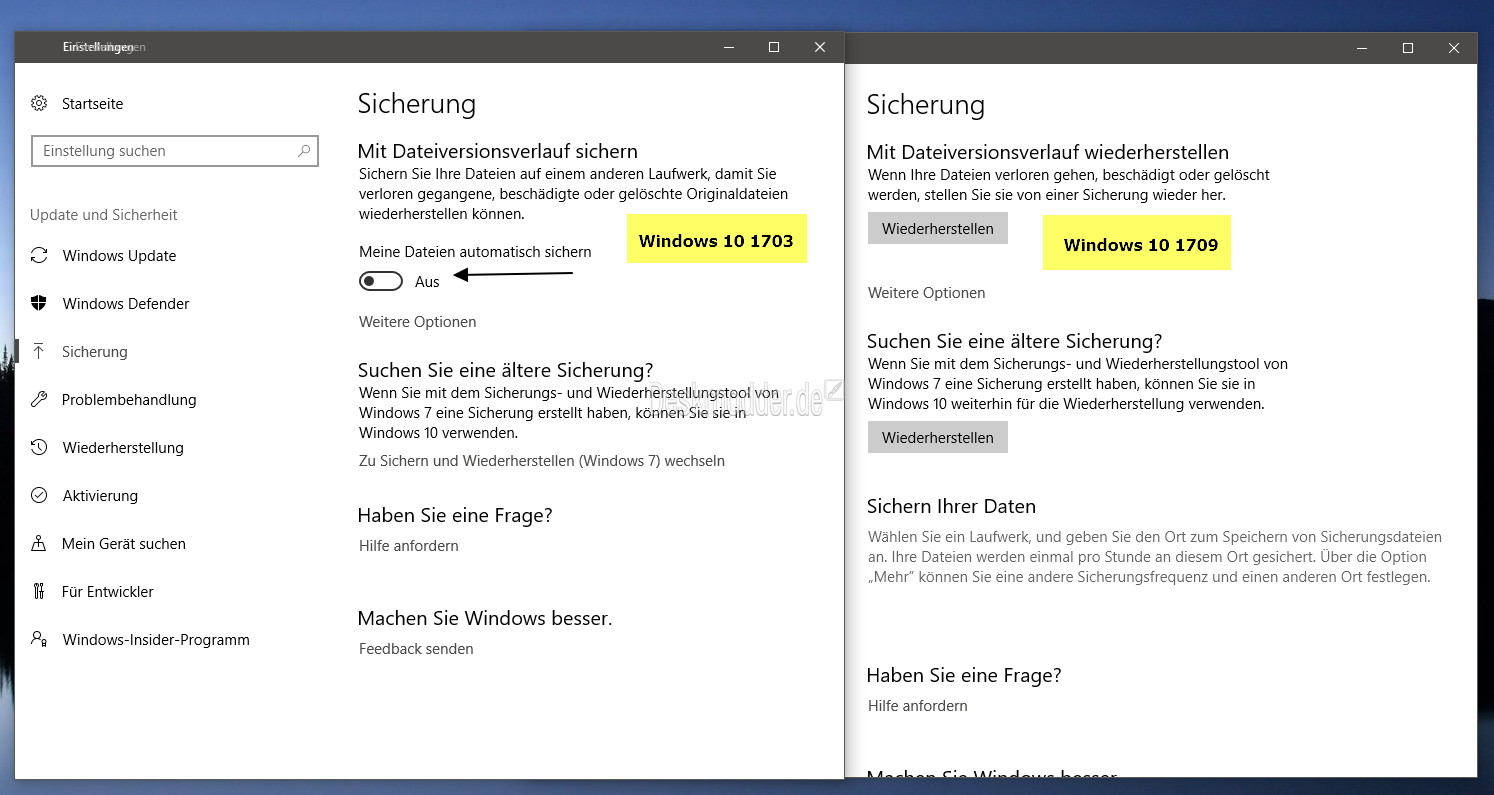Open Startseite in settings sidebar

pos(93,104)
